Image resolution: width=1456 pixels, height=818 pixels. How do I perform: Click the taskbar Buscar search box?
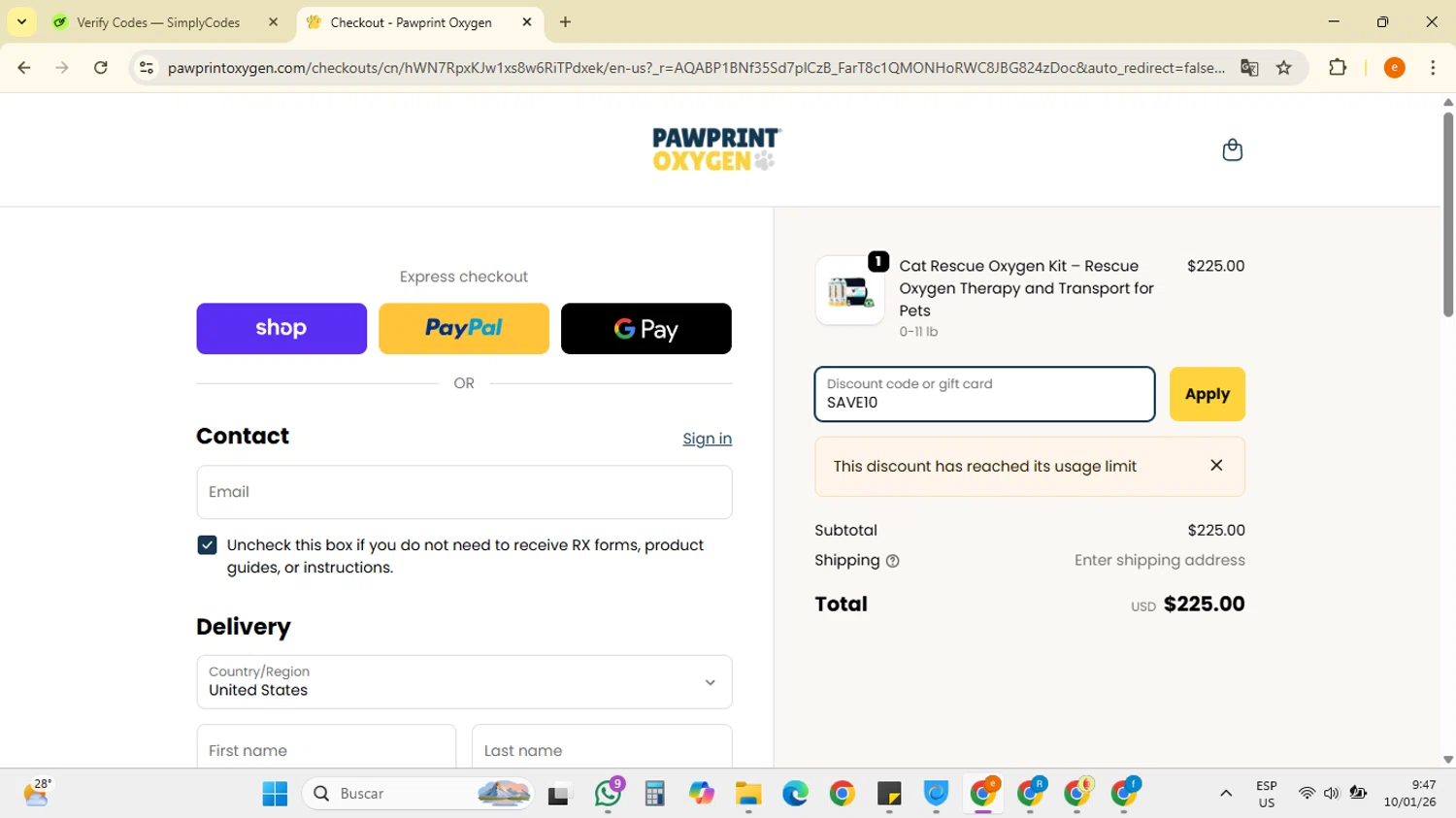click(418, 794)
